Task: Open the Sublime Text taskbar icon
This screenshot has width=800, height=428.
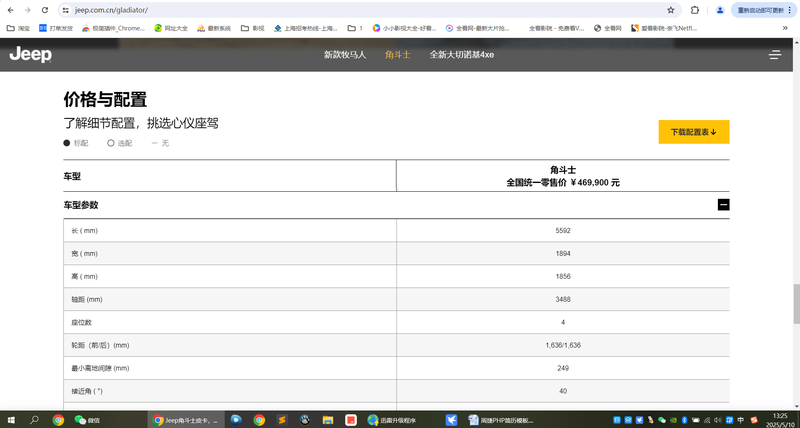Action: click(x=282, y=420)
